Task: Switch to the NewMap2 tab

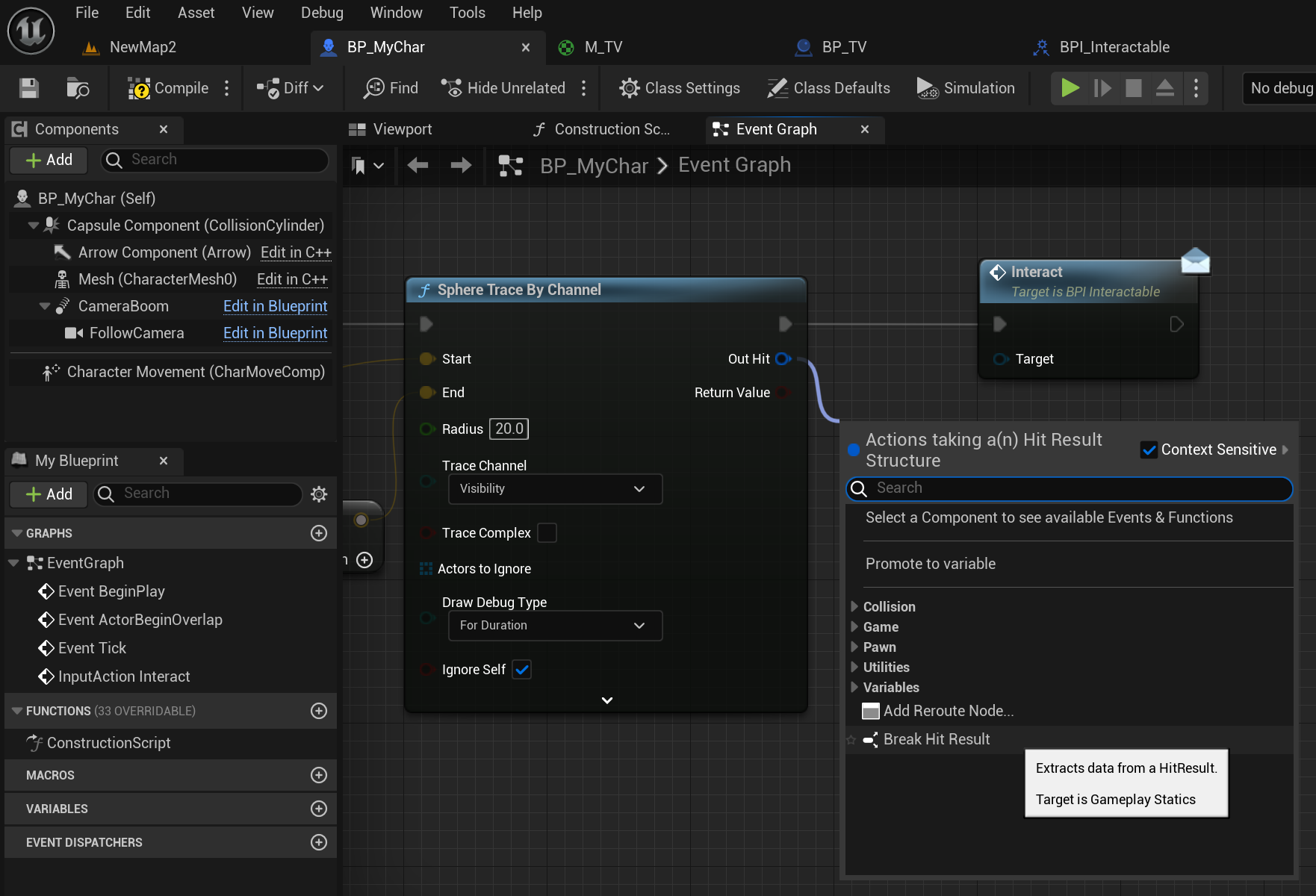Action: (x=131, y=47)
